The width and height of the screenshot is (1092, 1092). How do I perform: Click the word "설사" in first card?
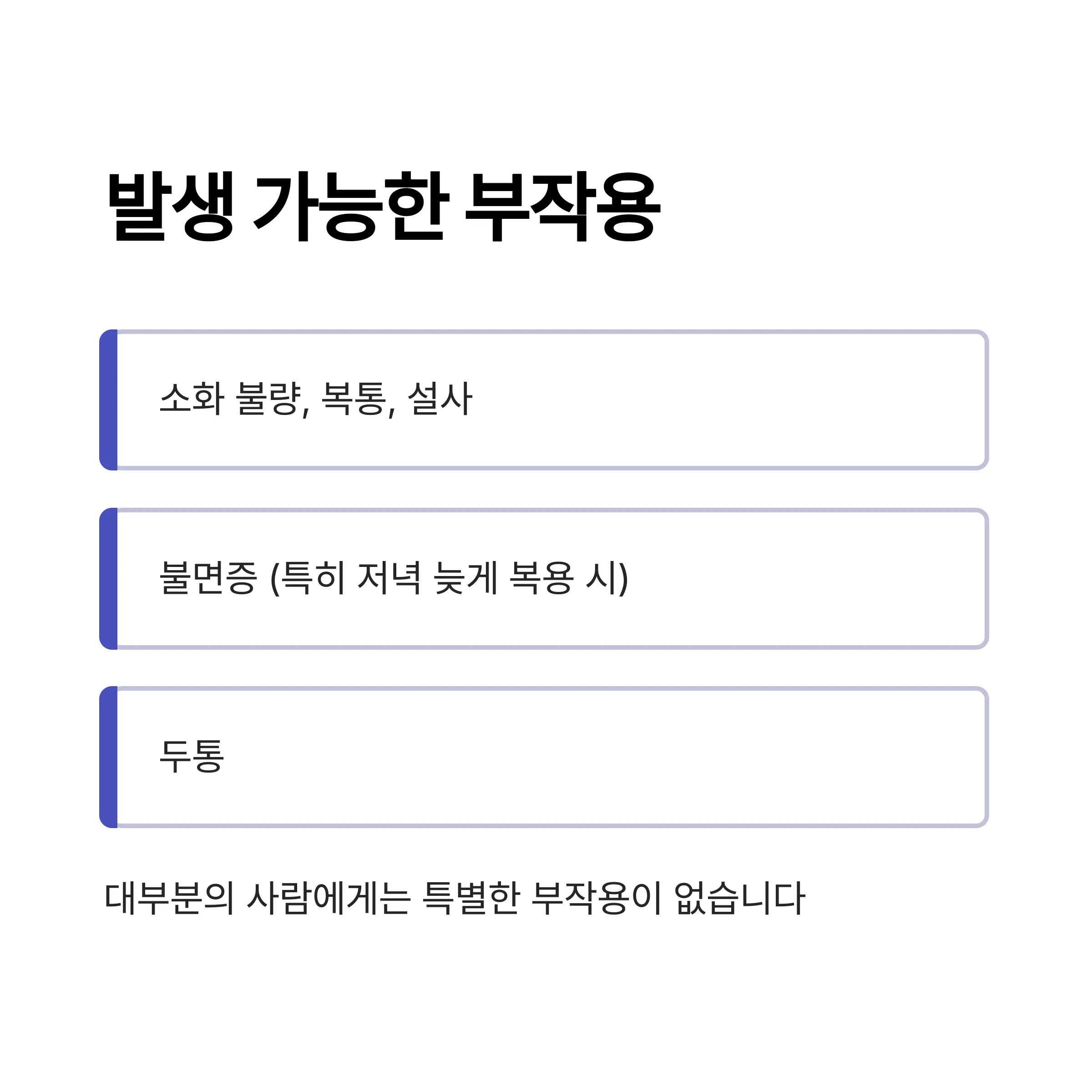pyautogui.click(x=440, y=399)
